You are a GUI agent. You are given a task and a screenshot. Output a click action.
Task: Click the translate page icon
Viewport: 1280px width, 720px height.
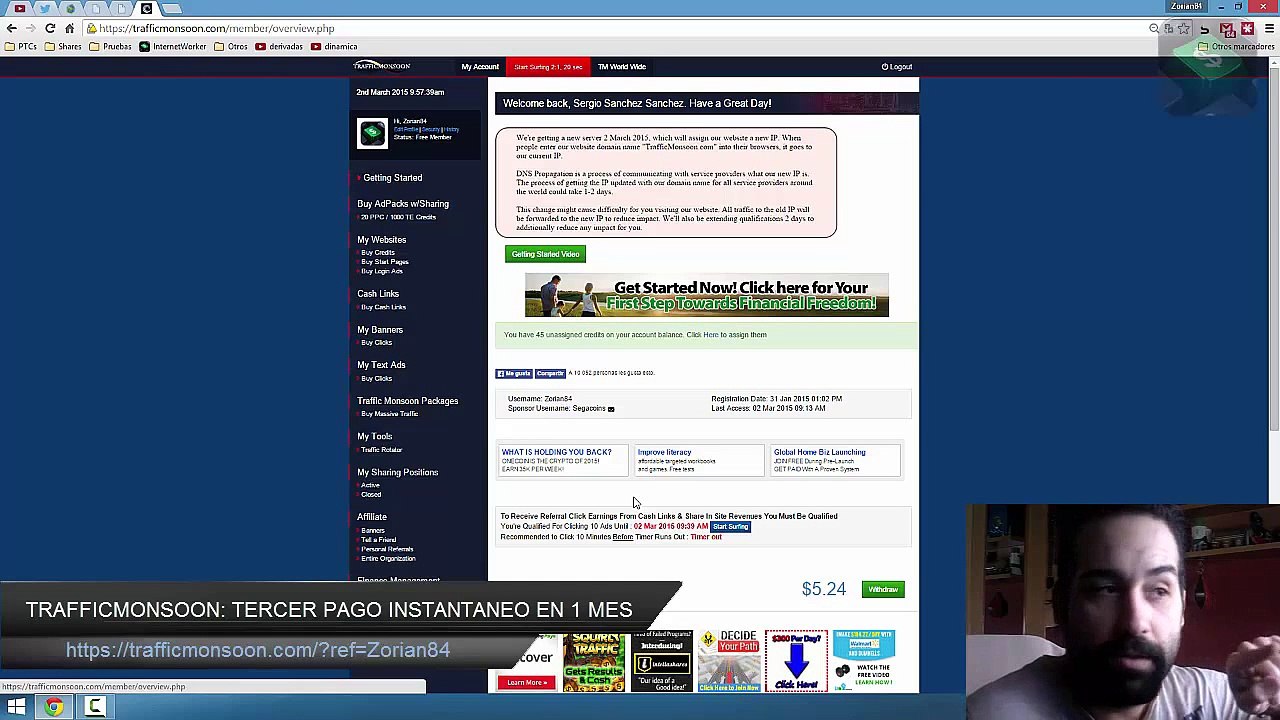click(x=1168, y=28)
